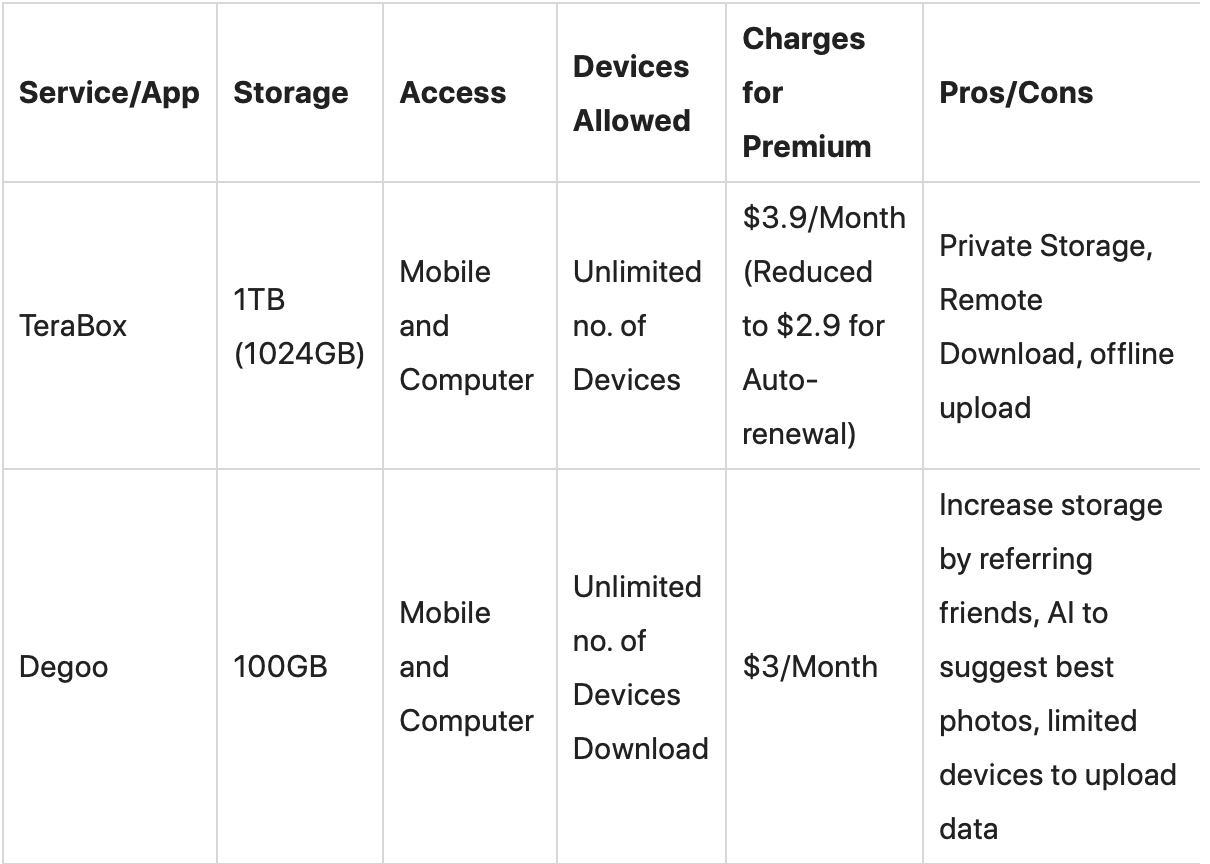Select the Private Storage, Remote Download cell
Image resolution: width=1210 pixels, height=864 pixels.
coord(1056,326)
